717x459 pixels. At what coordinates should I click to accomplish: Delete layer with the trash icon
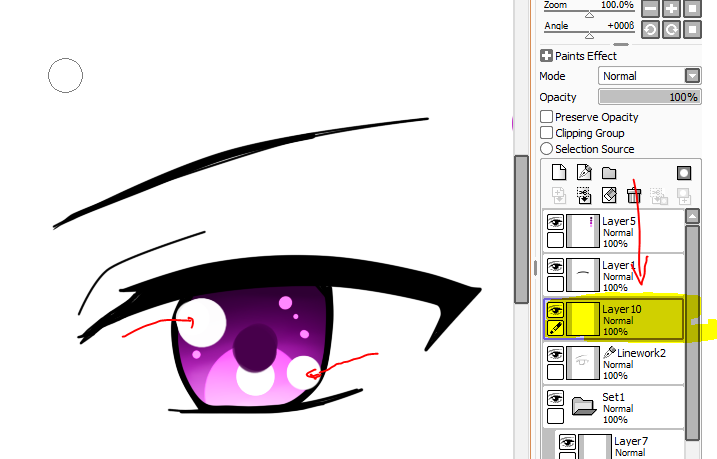634,196
